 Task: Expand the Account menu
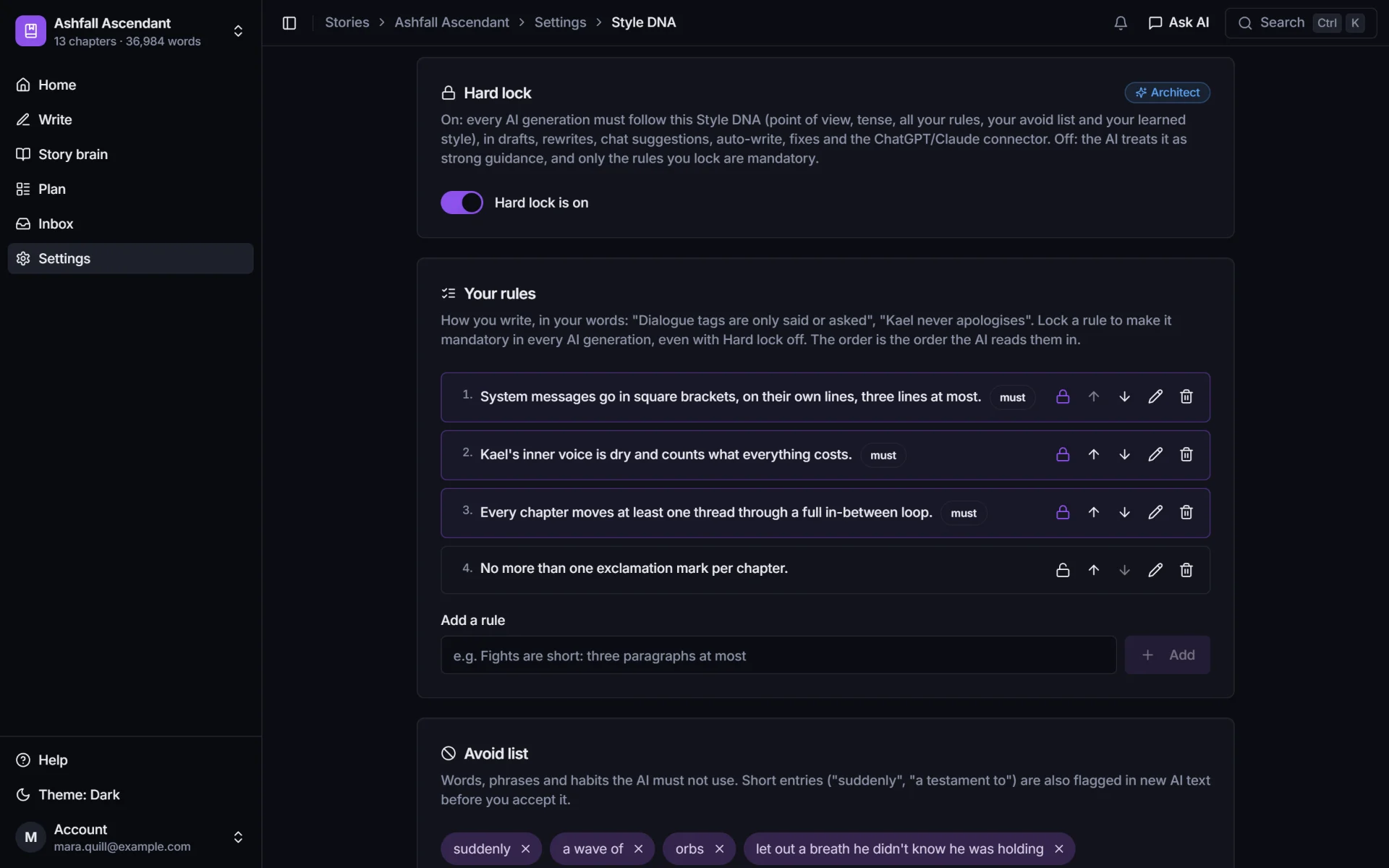[x=130, y=837]
